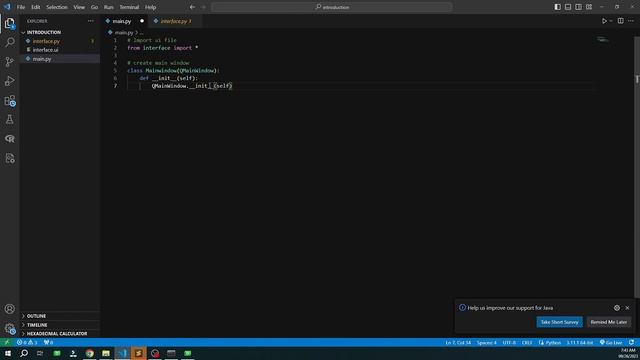Viewport: 640px width, 360px height.
Task: Switch to the main.py editor tab
Action: click(x=122, y=21)
